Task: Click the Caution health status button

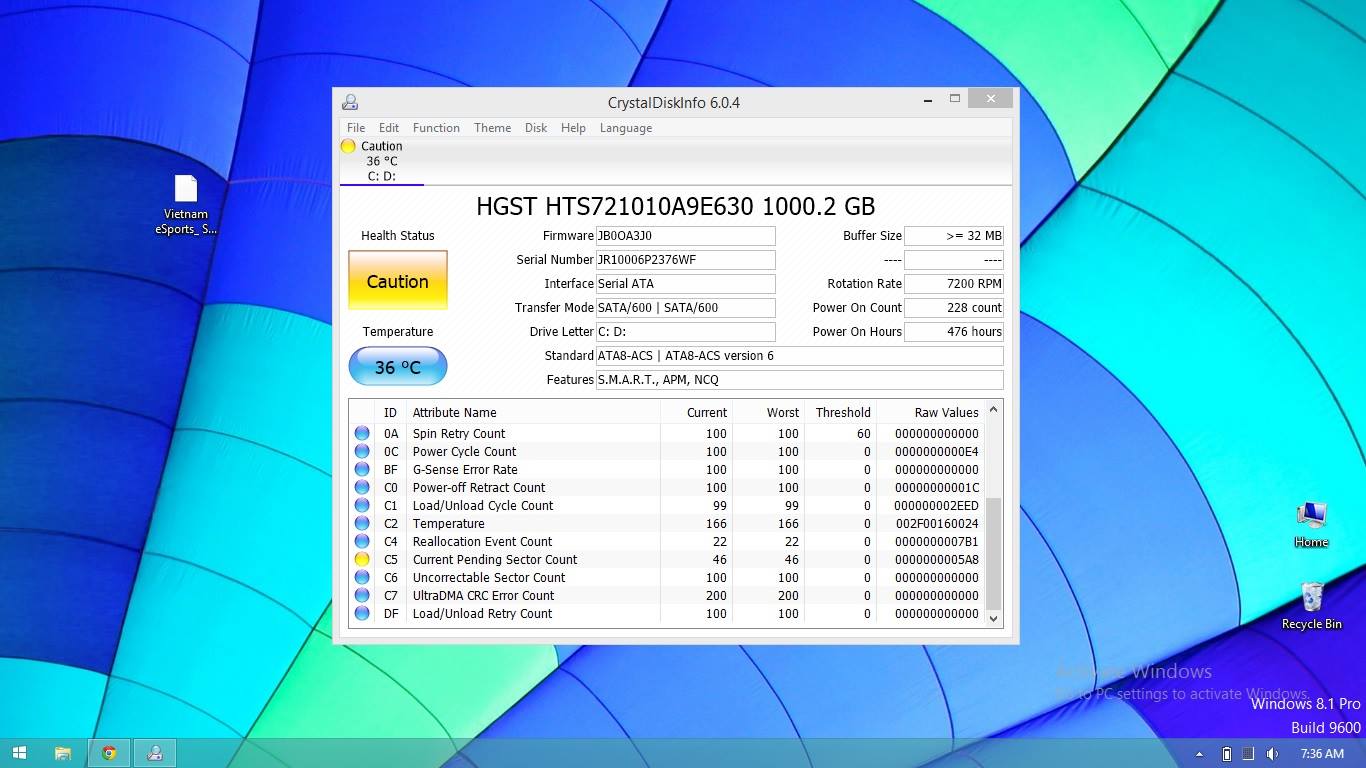Action: point(398,280)
